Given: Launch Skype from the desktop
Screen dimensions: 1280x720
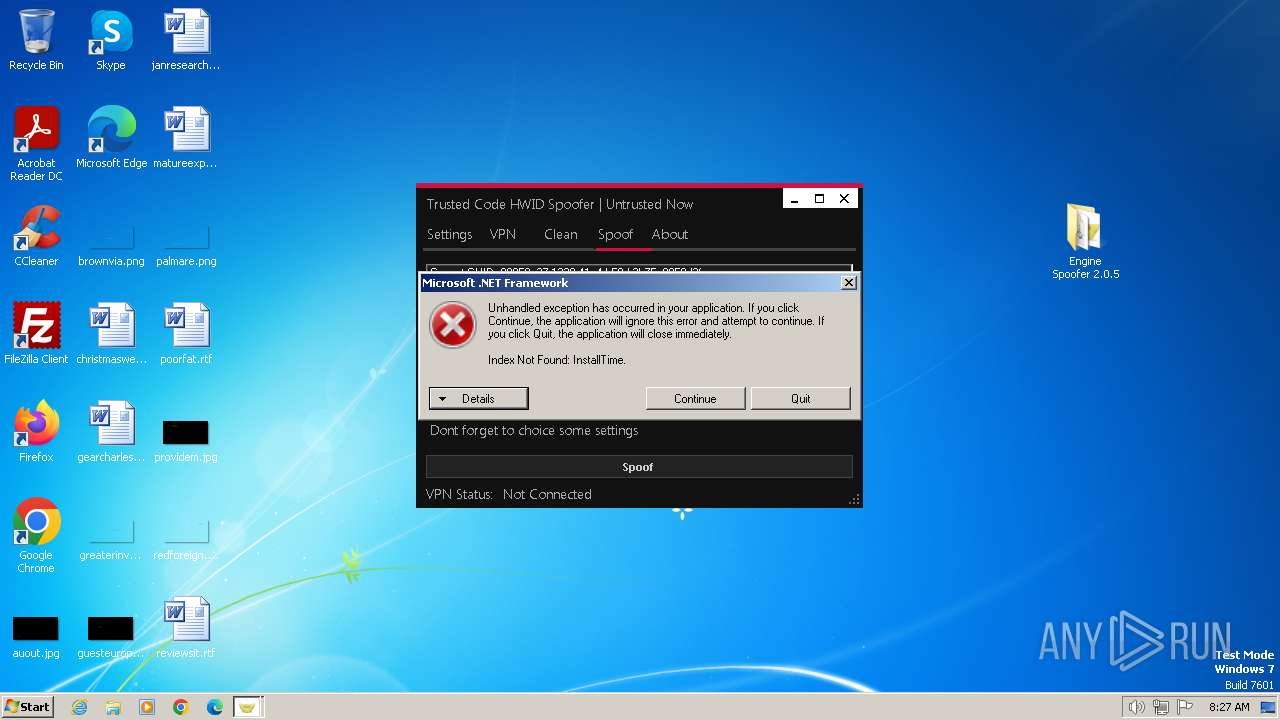Looking at the screenshot, I should [110, 40].
